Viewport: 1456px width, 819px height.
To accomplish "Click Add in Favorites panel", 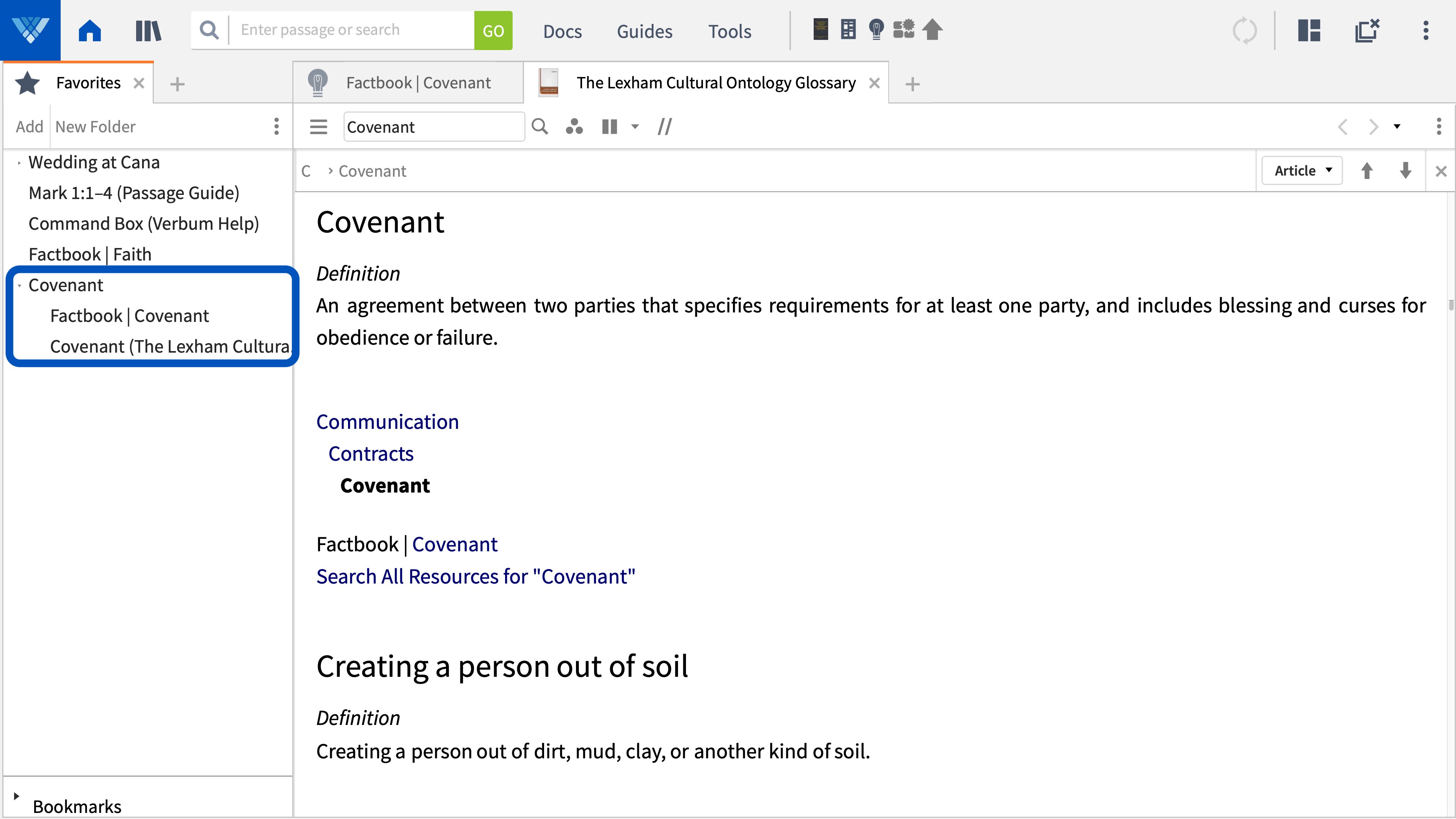I will tap(30, 127).
